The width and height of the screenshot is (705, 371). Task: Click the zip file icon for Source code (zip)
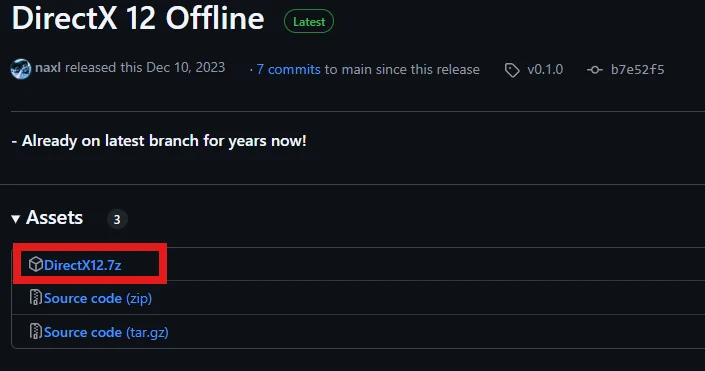click(35, 297)
